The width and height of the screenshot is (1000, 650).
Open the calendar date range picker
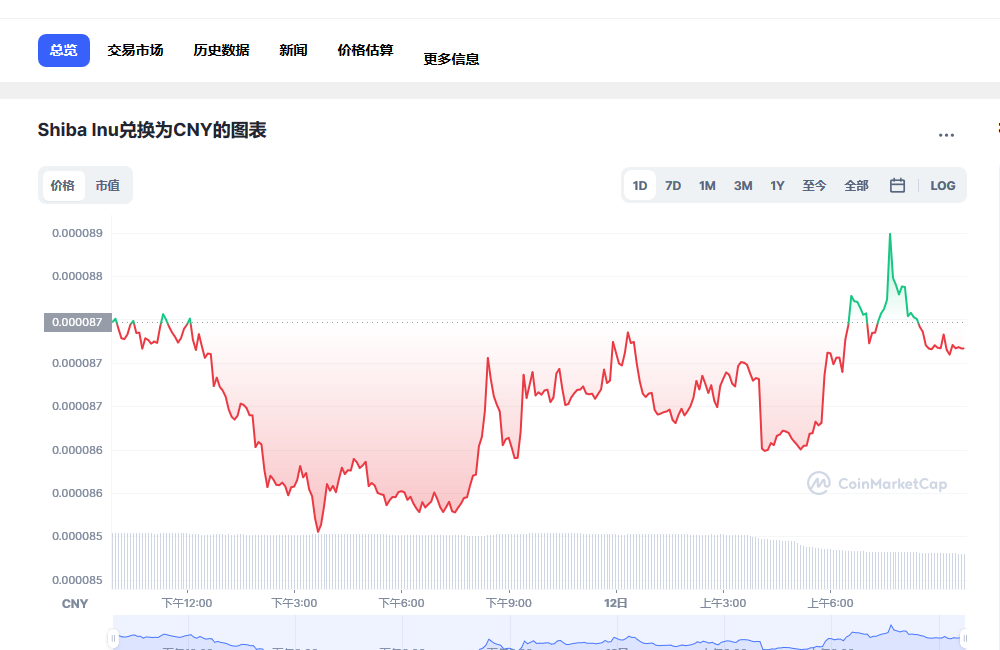(897, 186)
